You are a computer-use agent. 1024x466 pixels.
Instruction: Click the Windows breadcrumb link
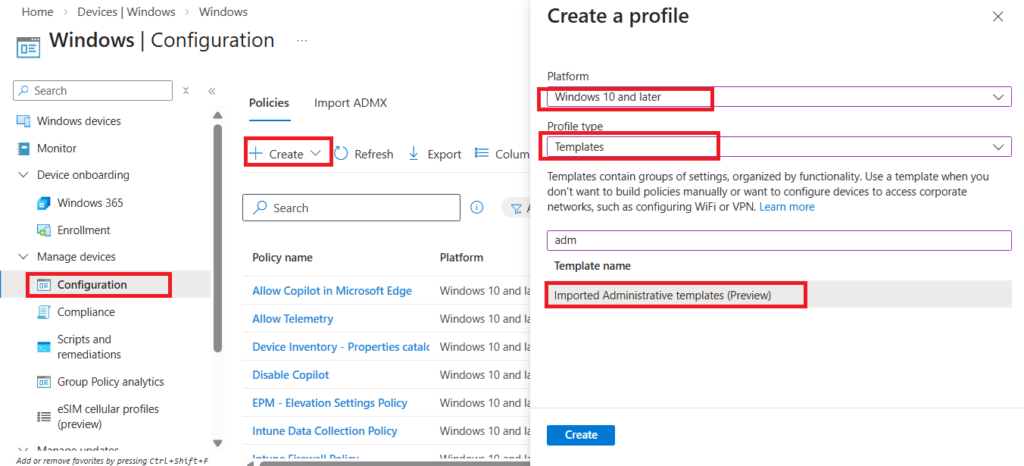tap(223, 12)
